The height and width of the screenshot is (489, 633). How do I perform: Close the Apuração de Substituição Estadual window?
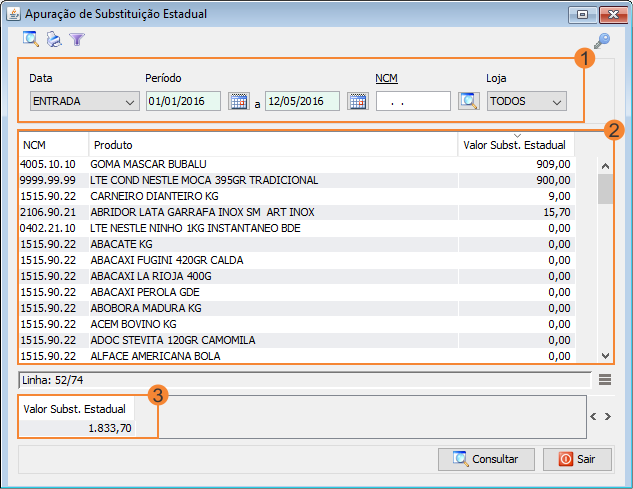click(613, 15)
